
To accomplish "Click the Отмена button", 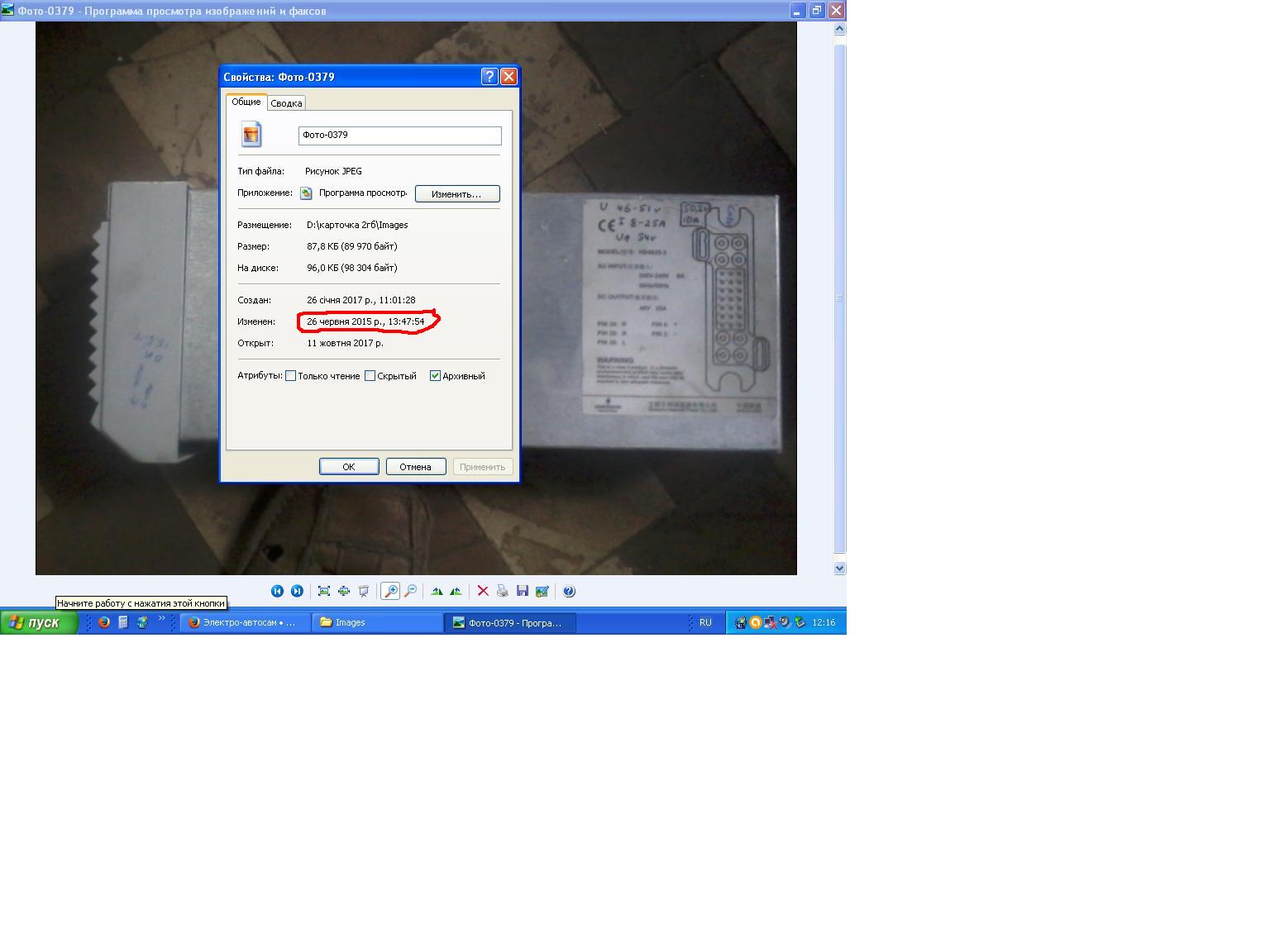I will (415, 467).
